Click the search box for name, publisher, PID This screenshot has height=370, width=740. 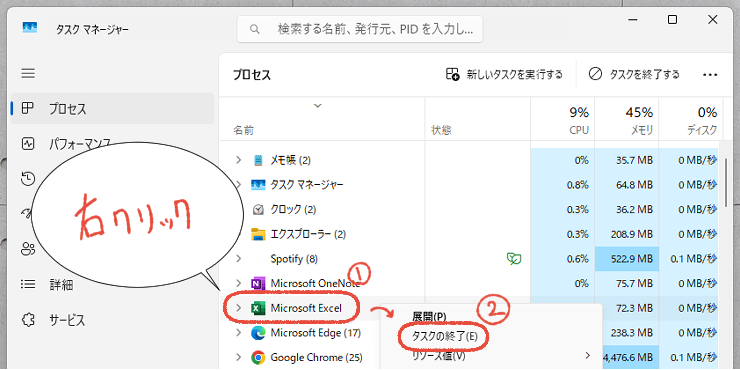[360, 29]
